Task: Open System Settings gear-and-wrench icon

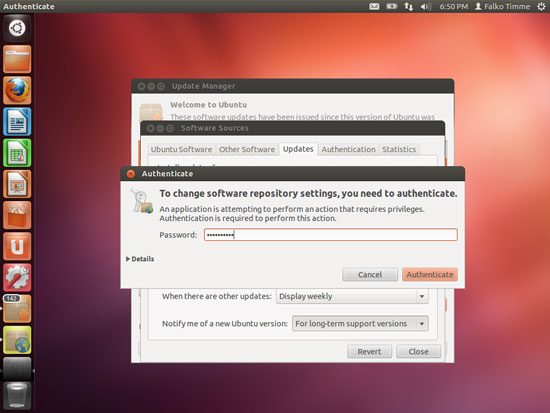Action: [x=17, y=278]
